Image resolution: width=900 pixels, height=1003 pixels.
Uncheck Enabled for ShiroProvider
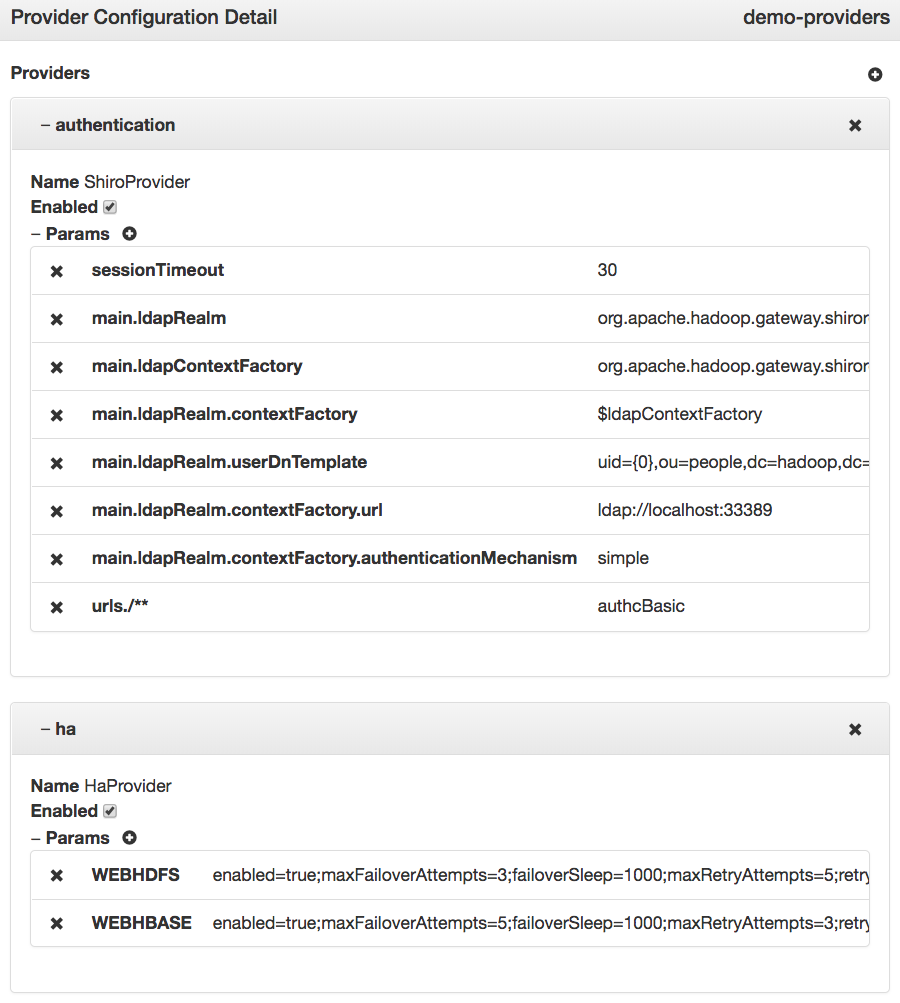(108, 206)
